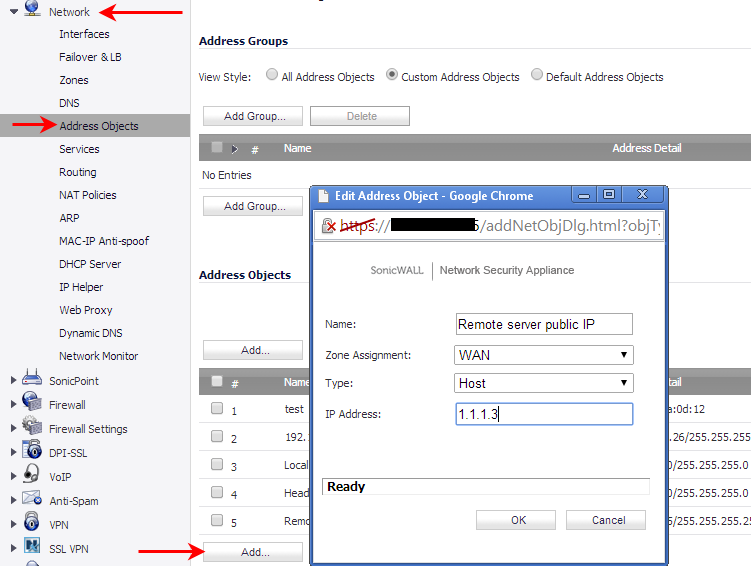This screenshot has height=566, width=751.
Task: Click the Firewall section icon
Action: coord(31,405)
